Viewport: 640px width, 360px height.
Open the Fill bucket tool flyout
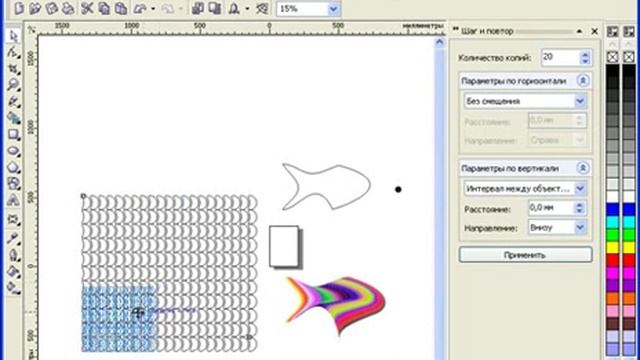[13, 272]
